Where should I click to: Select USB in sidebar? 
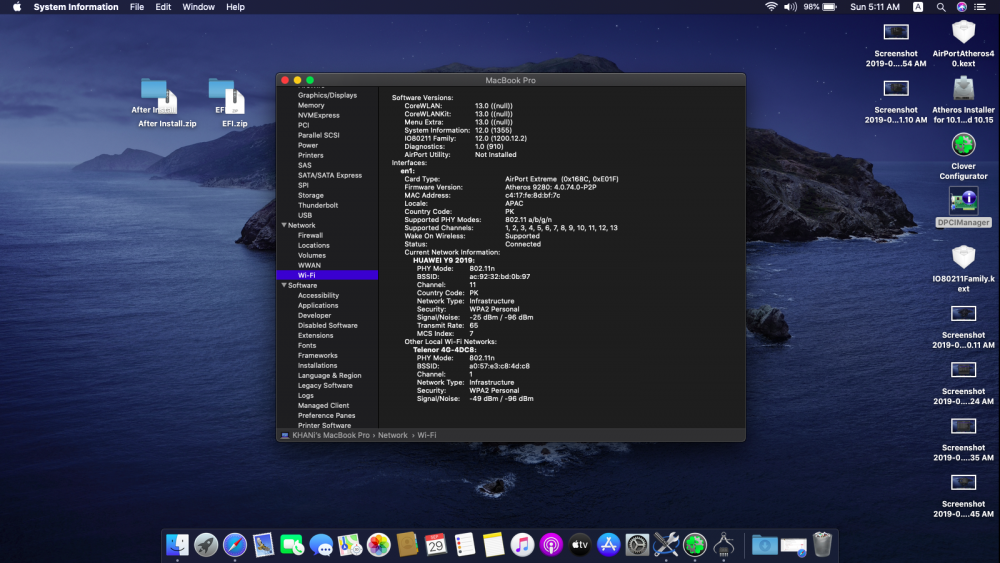(x=305, y=216)
